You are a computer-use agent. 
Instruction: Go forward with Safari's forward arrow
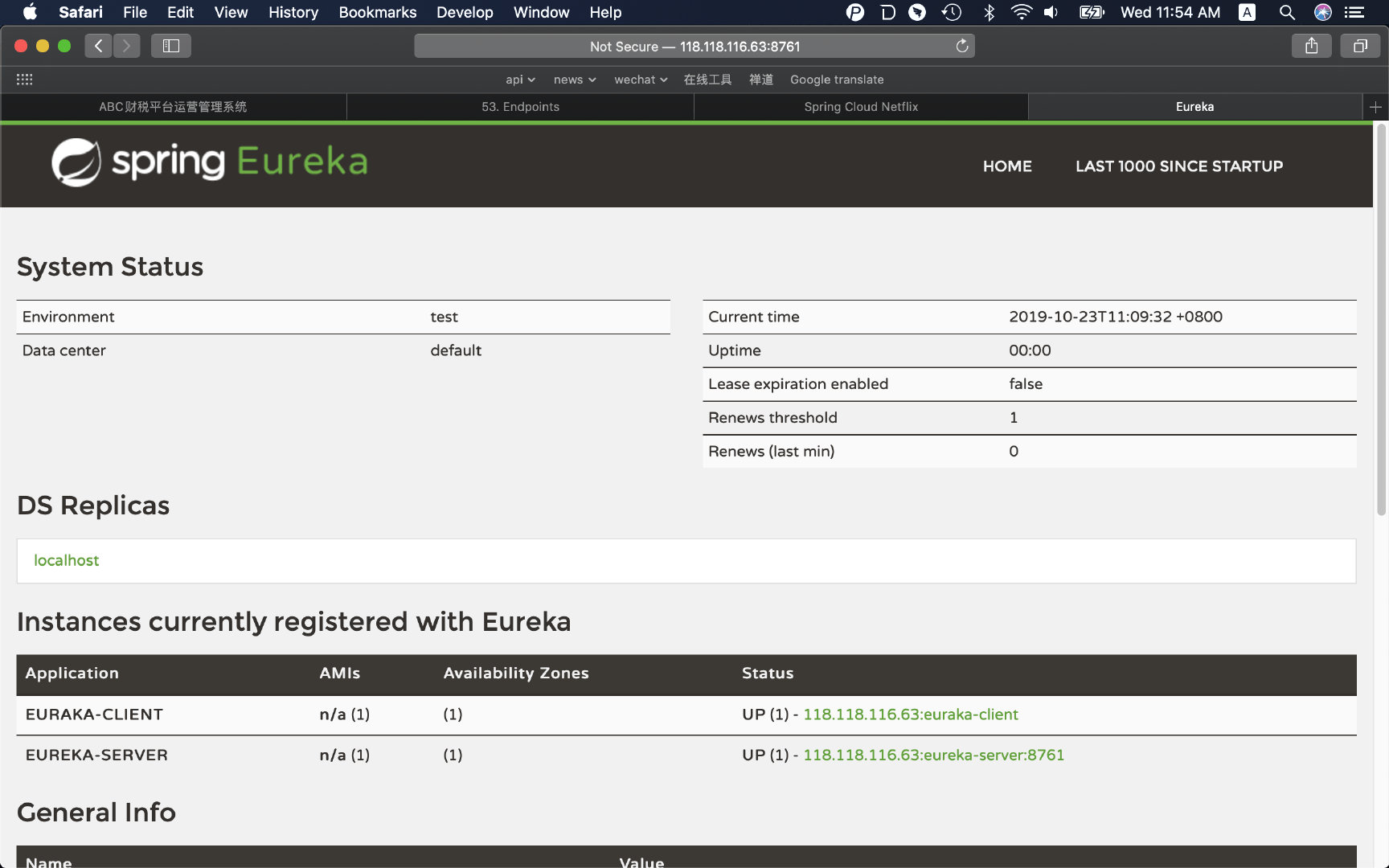[126, 46]
